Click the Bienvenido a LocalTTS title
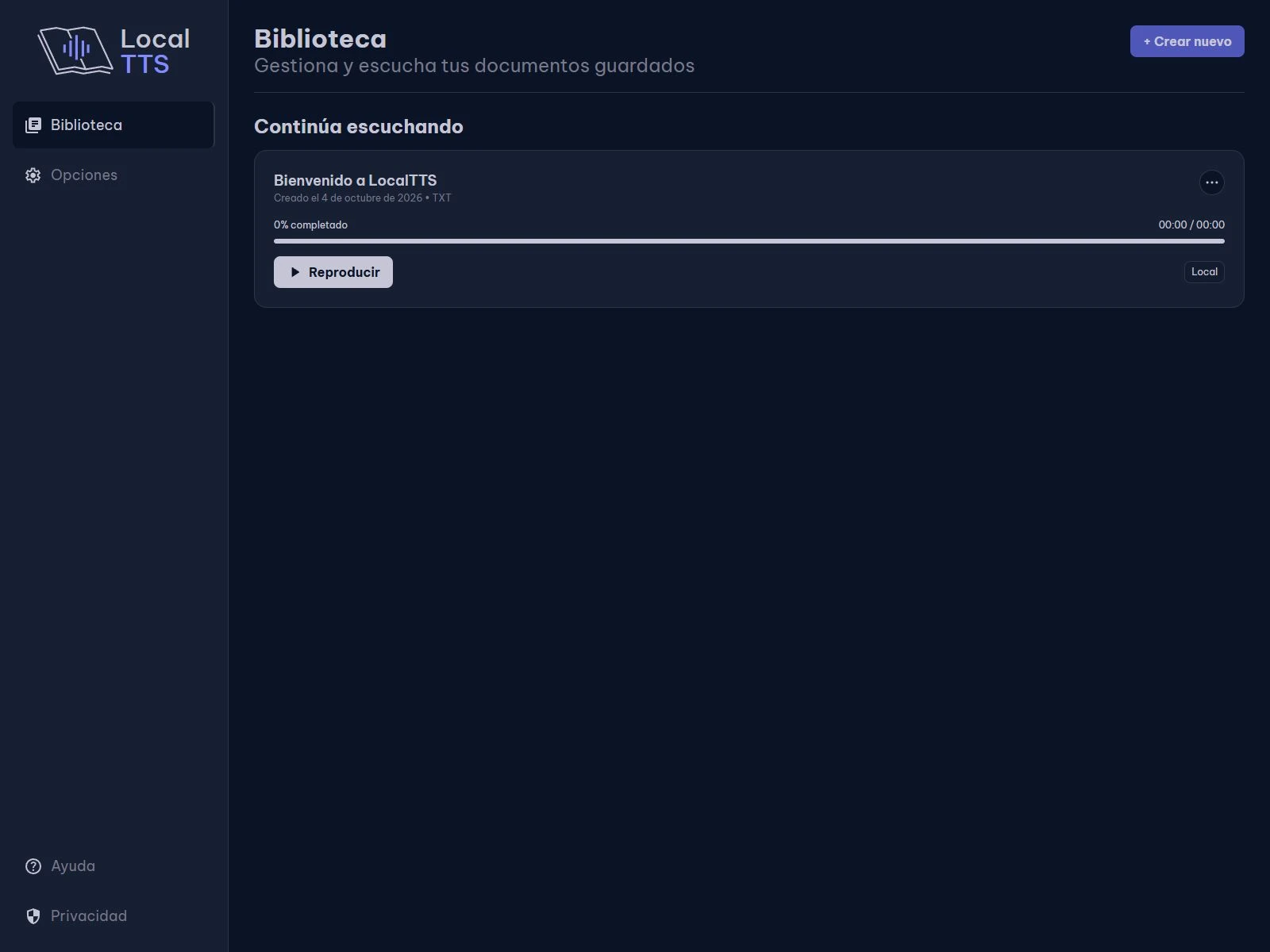1270x952 pixels. 355,180
